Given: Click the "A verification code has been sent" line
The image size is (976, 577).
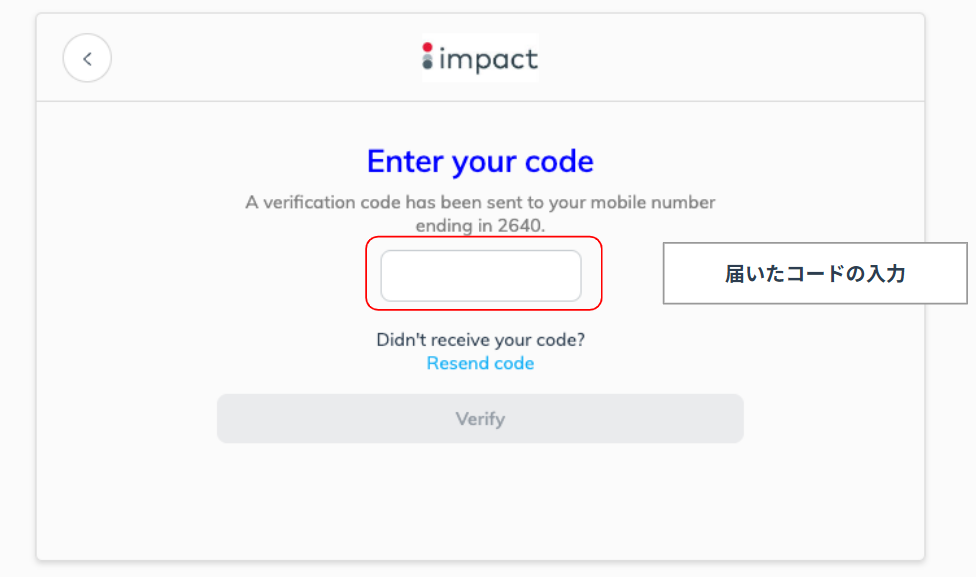Looking at the screenshot, I should click(x=480, y=202).
